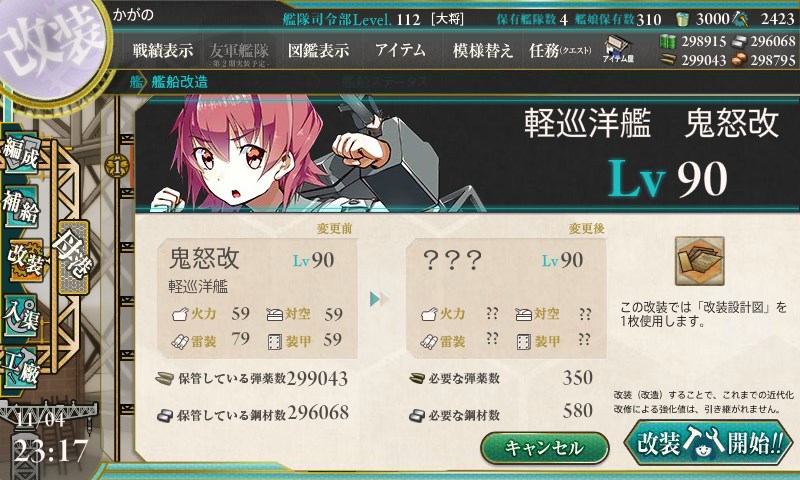The image size is (800, 480).
Task: Open the 編成 fleet composition icon
Action: tap(21, 153)
